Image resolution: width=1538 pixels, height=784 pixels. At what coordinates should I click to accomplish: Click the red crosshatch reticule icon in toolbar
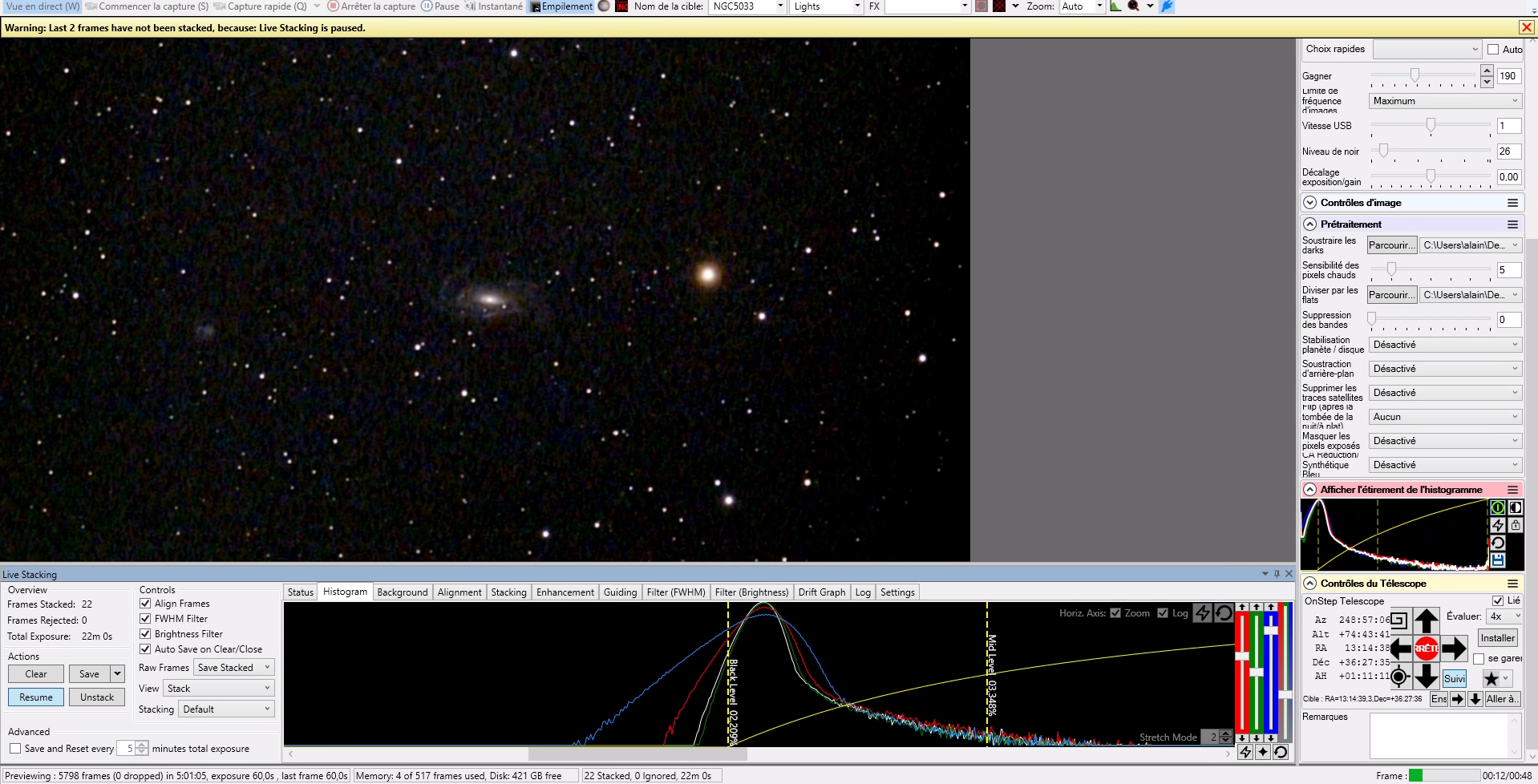pyautogui.click(x=999, y=6)
